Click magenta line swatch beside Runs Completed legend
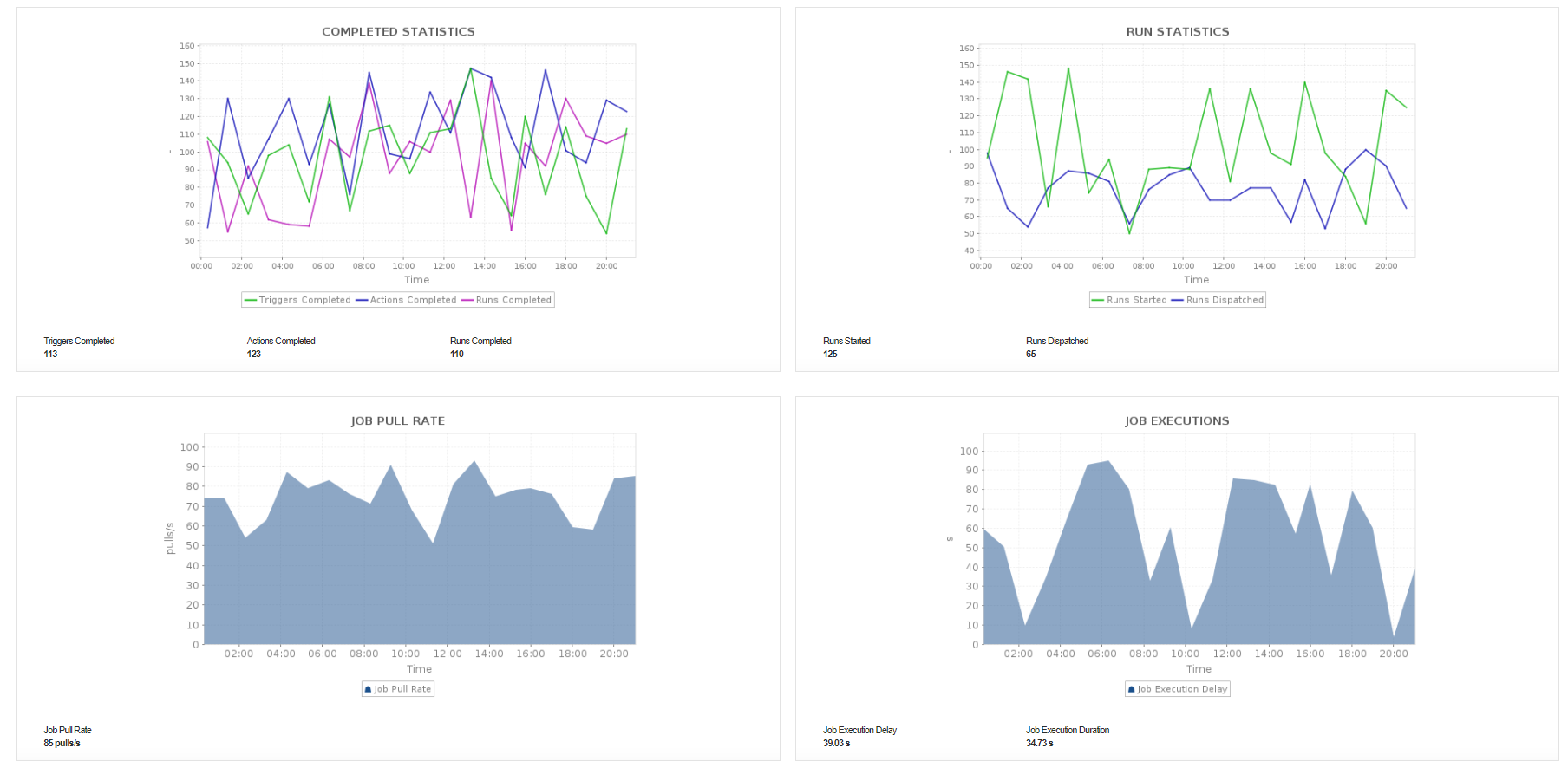The image size is (1568, 768). (467, 300)
